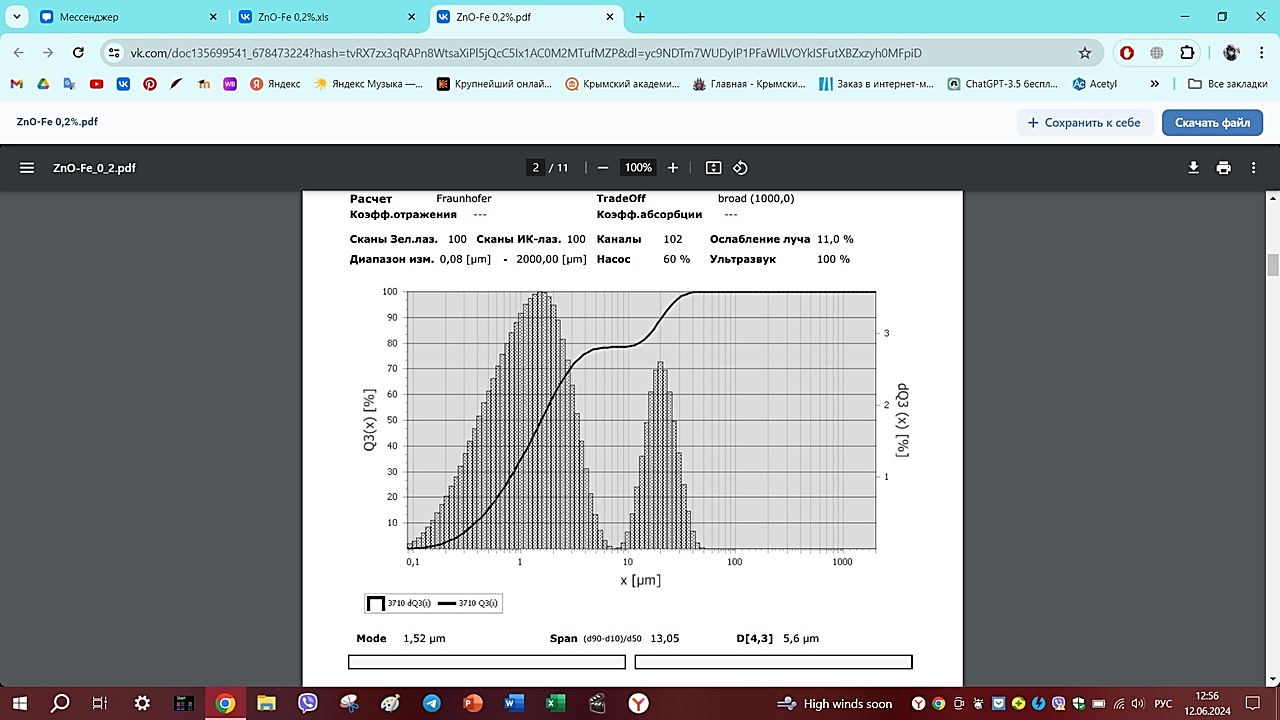Open Chrome three-dot menu
Image resolution: width=1280 pixels, height=720 pixels.
click(1260, 53)
